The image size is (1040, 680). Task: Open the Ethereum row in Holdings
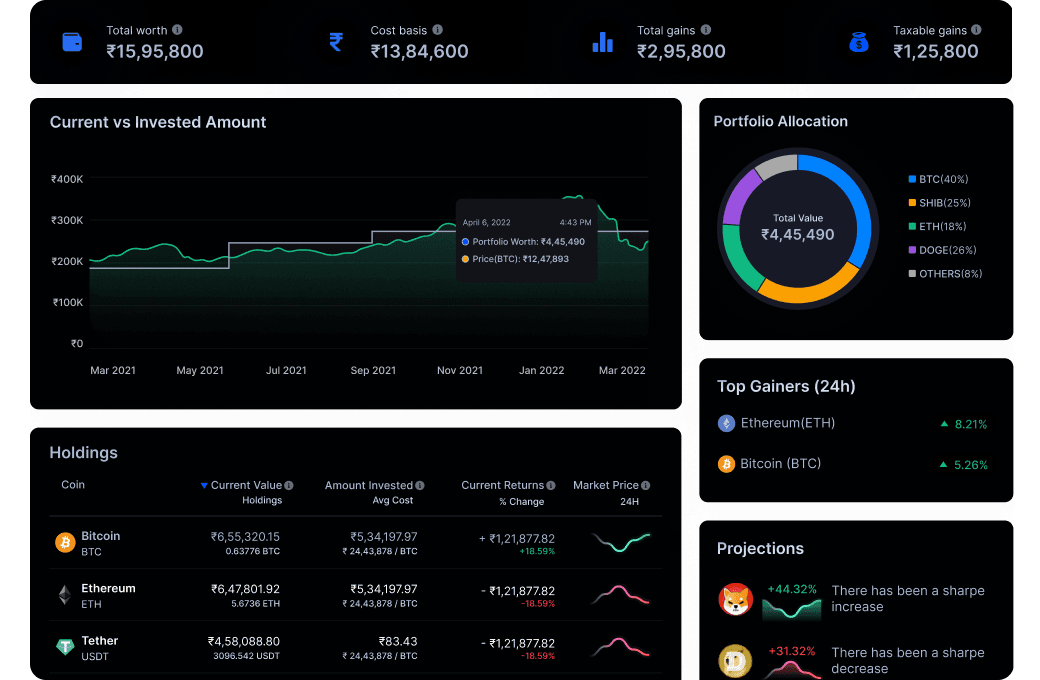tap(108, 589)
